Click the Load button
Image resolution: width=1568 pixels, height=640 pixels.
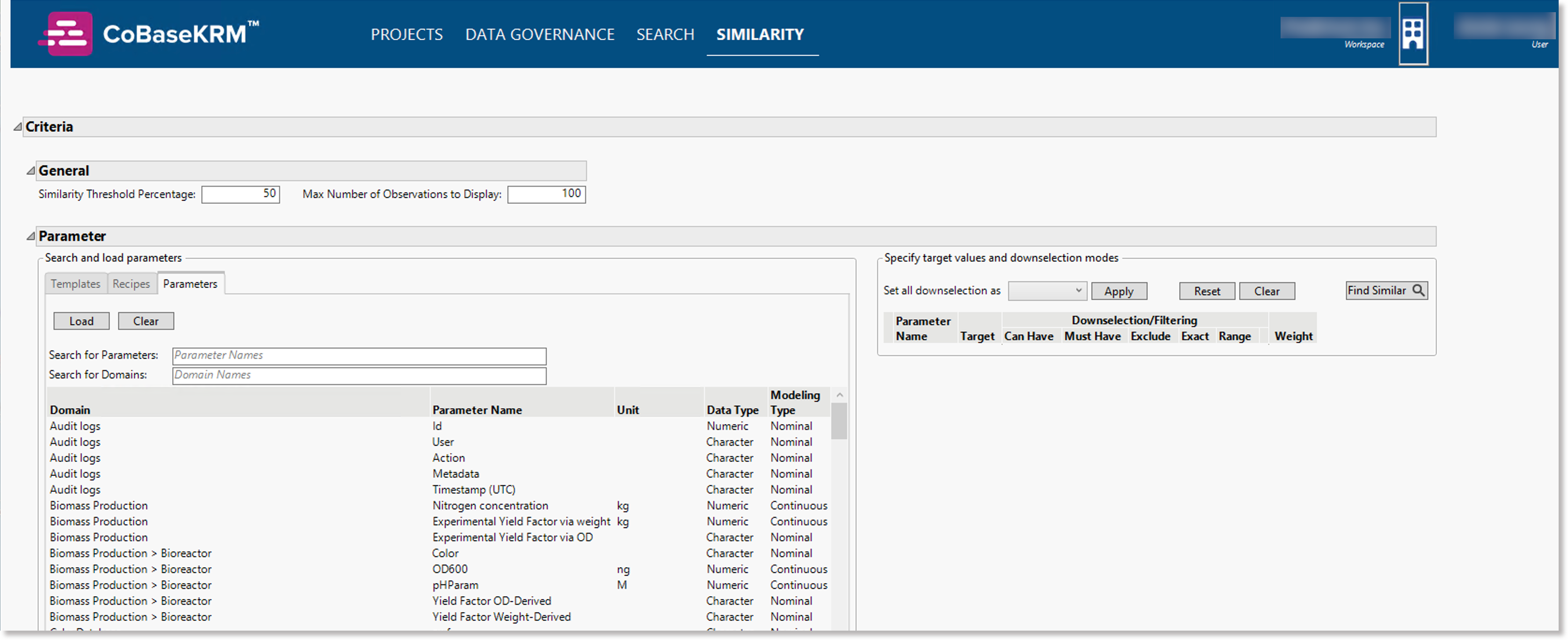[x=81, y=321]
